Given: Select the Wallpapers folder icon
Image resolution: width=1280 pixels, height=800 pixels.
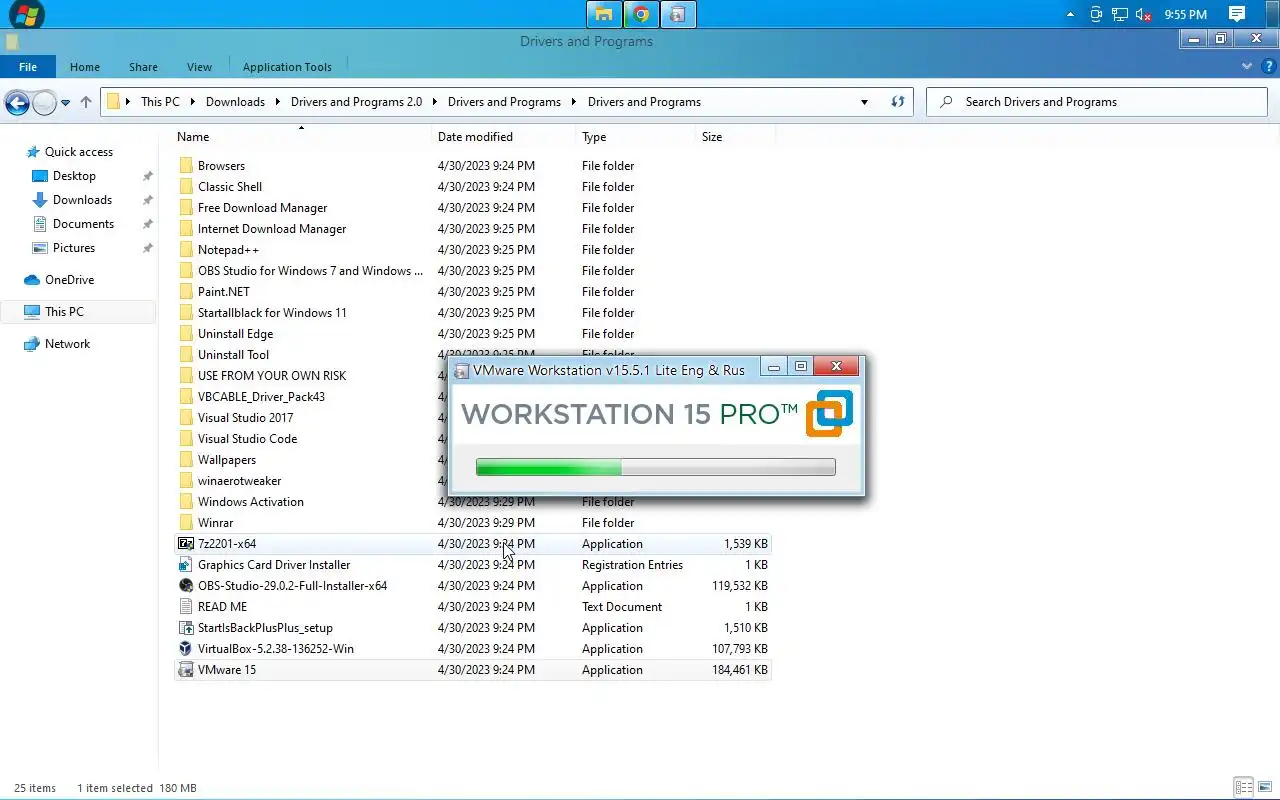Looking at the screenshot, I should 186,460.
